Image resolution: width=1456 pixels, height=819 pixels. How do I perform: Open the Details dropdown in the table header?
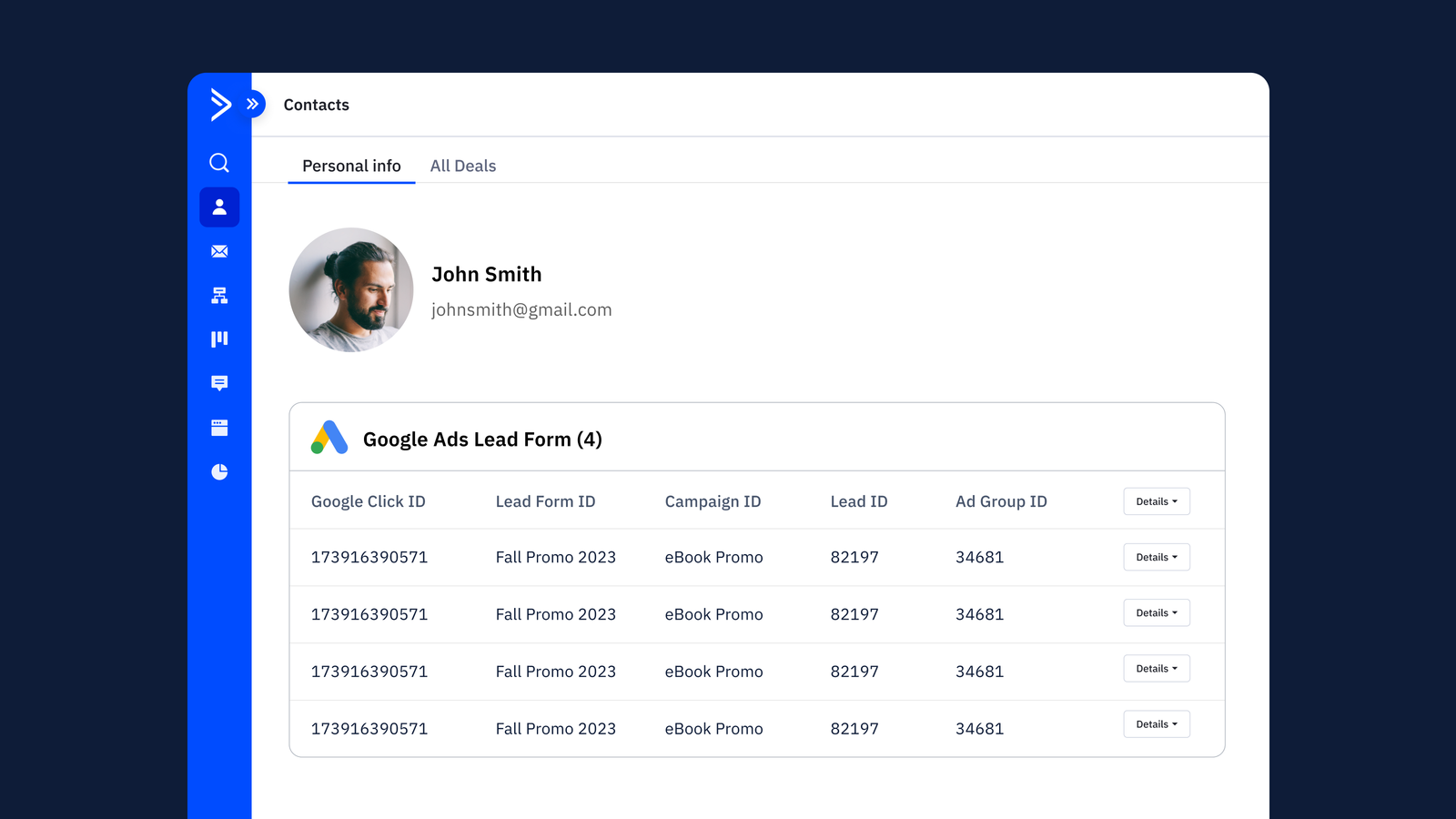(x=1156, y=500)
